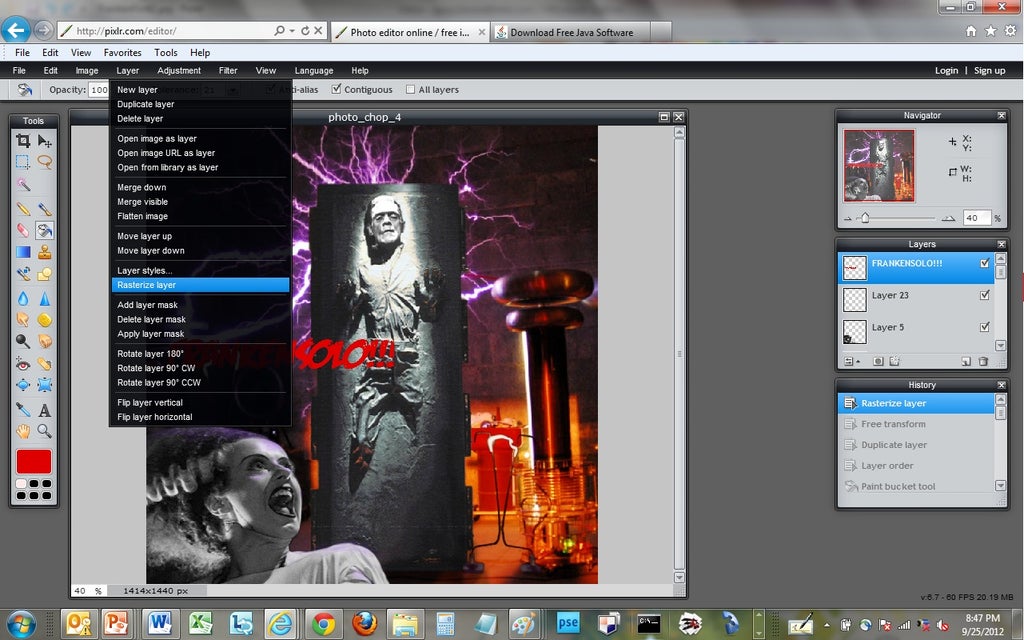Hide Layer 5 using its checkbox
1024x640 pixels.
click(984, 327)
